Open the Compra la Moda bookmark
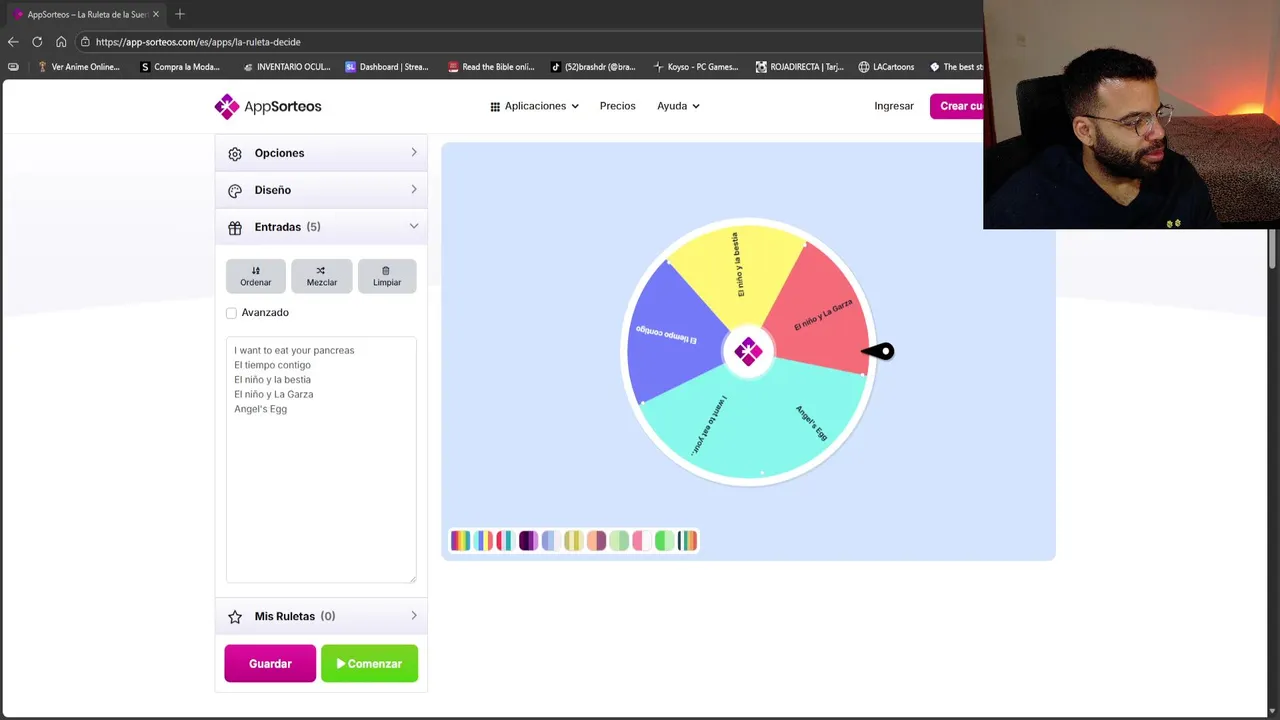Viewport: 1280px width, 720px height. 180,67
